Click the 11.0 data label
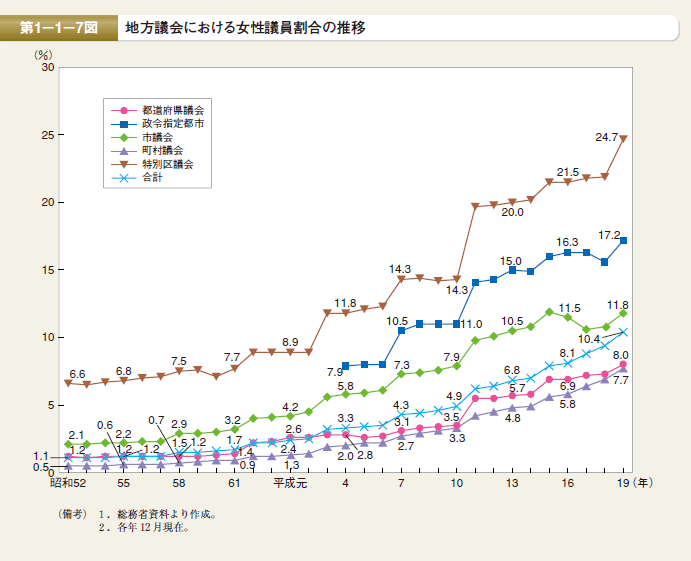 pyautogui.click(x=471, y=324)
